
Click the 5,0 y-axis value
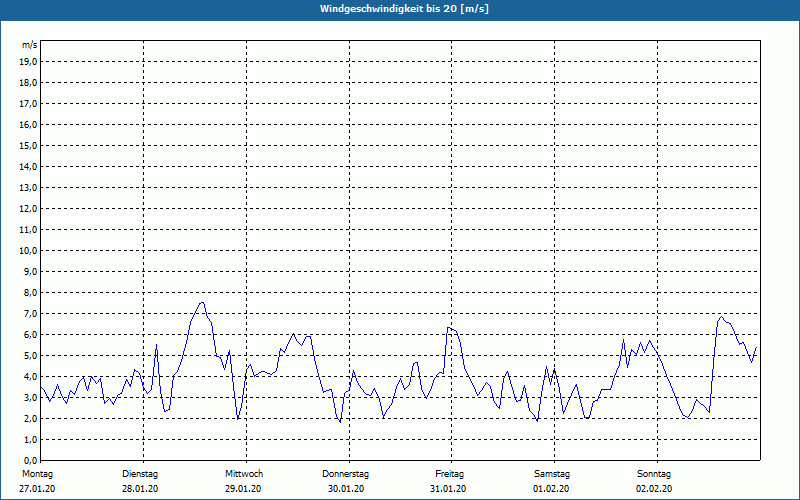30,356
